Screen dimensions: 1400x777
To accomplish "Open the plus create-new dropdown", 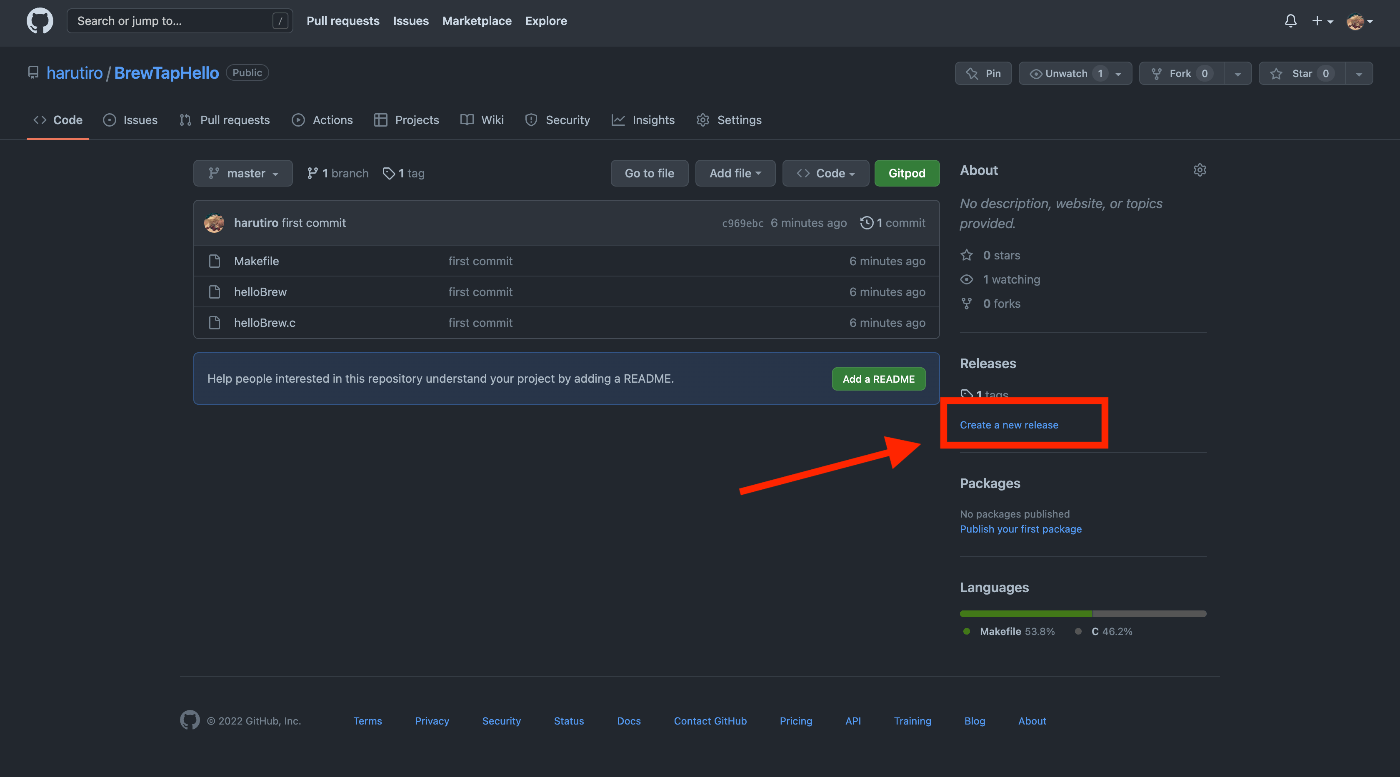I will [x=1323, y=21].
